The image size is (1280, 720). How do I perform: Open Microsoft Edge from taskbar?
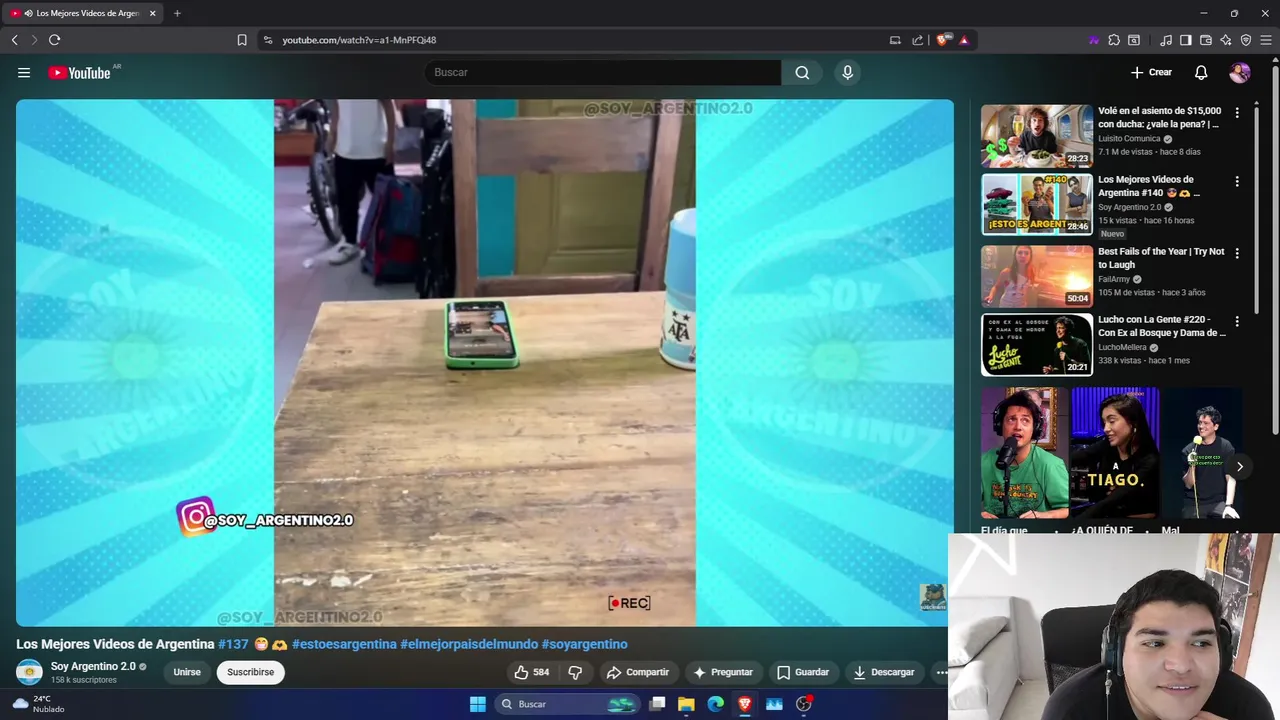point(715,704)
